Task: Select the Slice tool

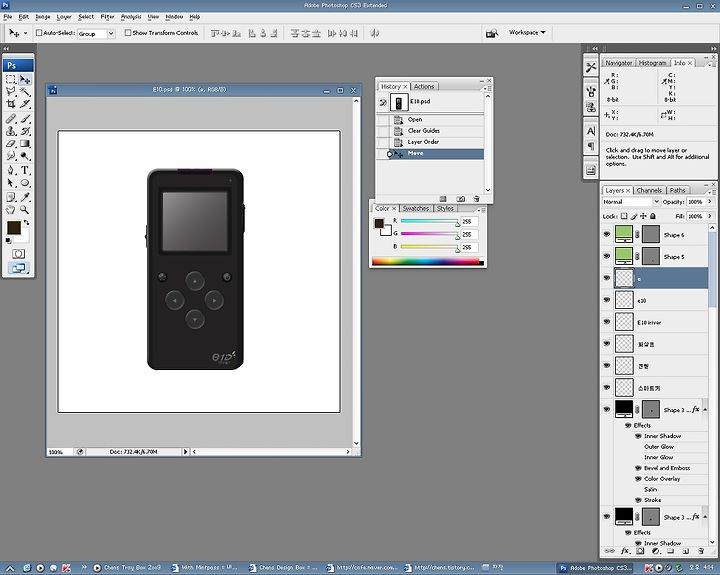Action: pos(25,104)
